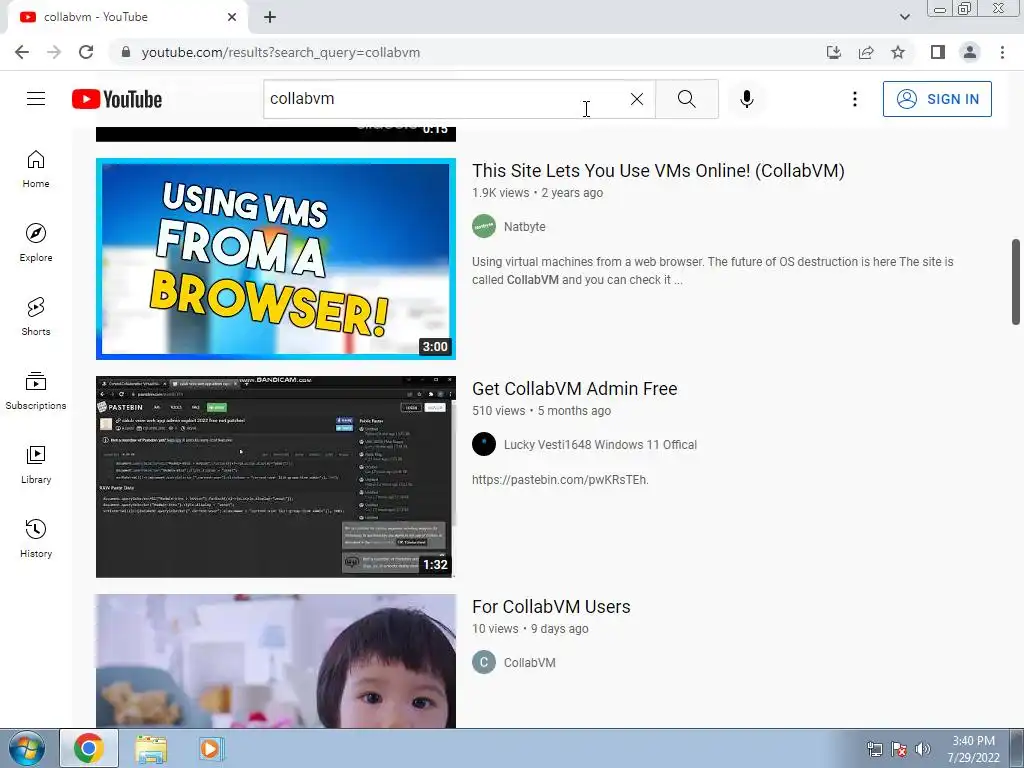Open the Natbyte channel name
The width and height of the screenshot is (1024, 768).
[524, 227]
